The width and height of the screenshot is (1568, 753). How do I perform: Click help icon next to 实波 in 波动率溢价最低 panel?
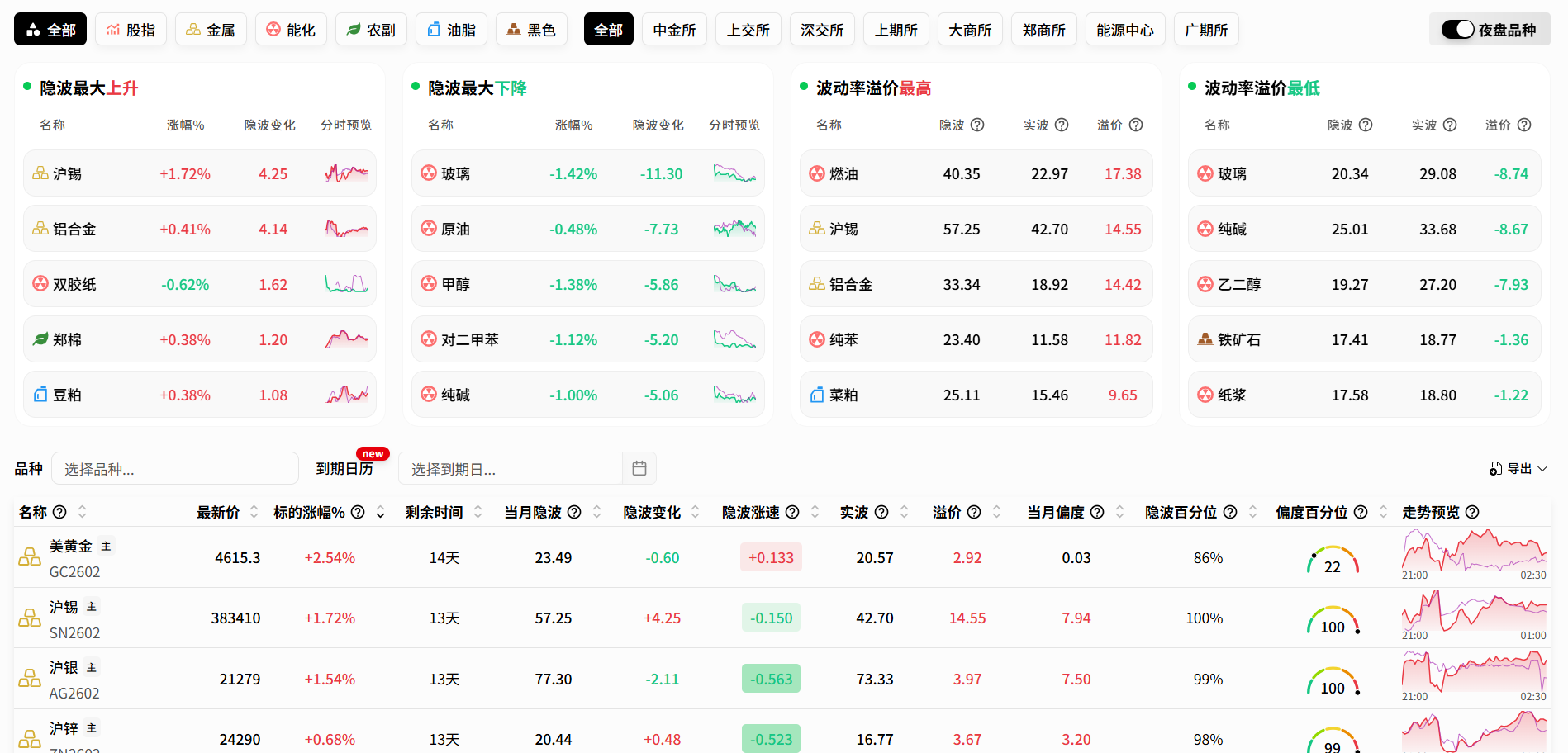1450,125
